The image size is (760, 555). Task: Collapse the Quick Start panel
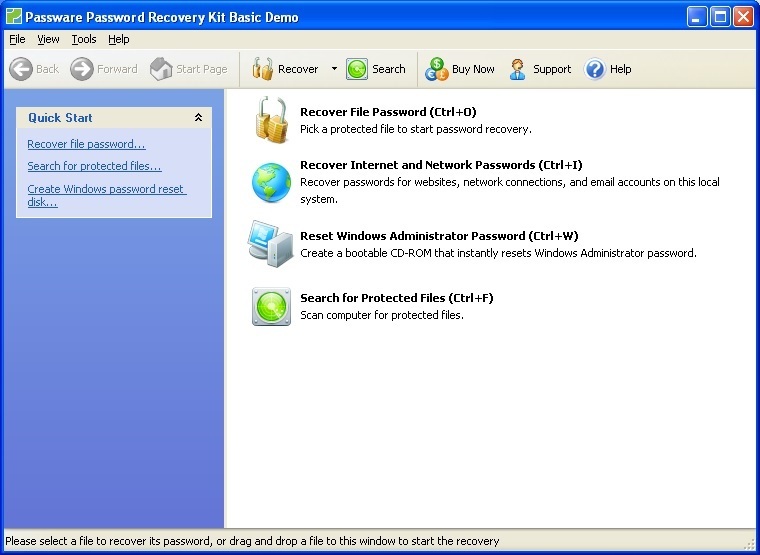click(x=198, y=117)
